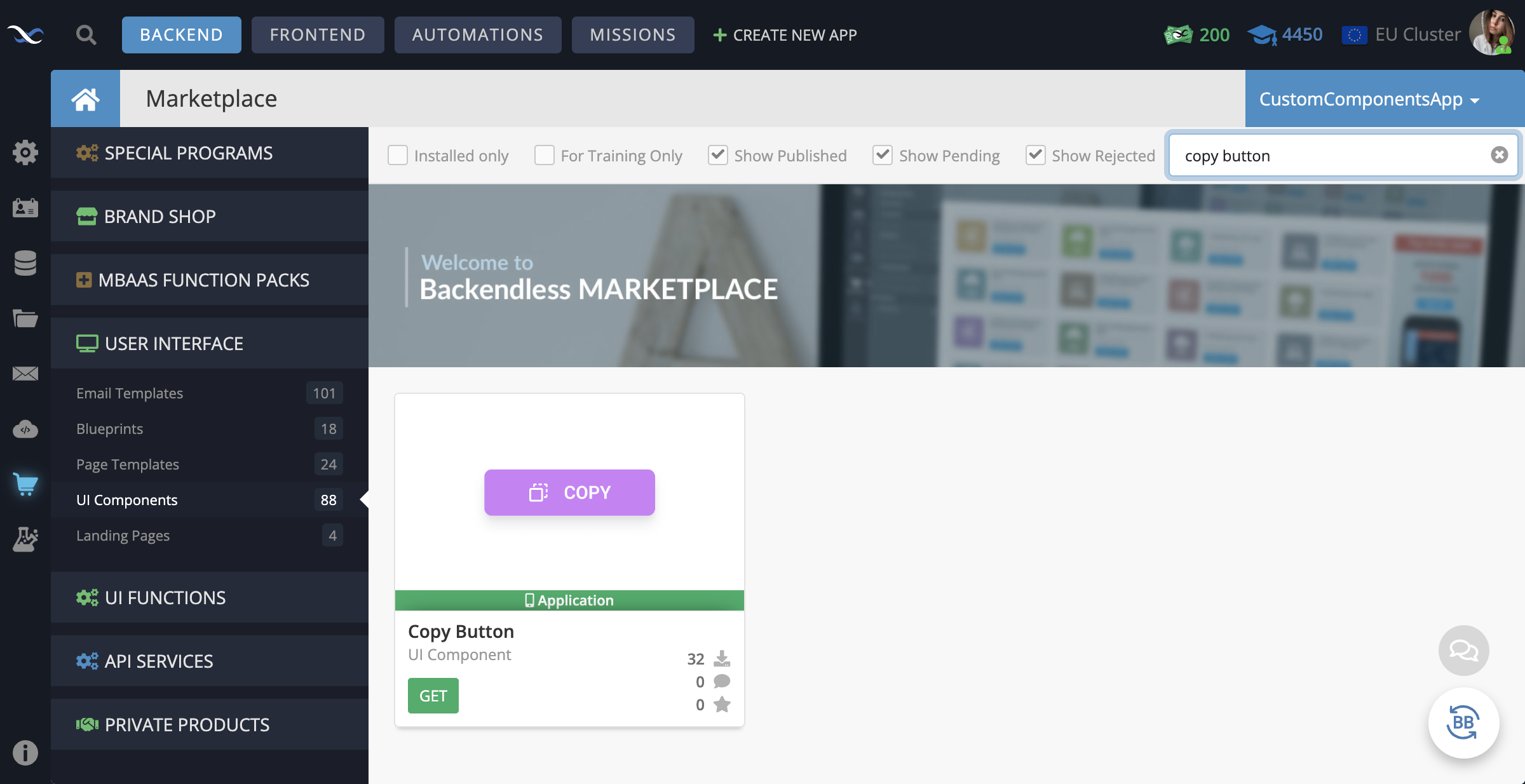
Task: Expand the API SERVICES section
Action: pyautogui.click(x=159, y=660)
